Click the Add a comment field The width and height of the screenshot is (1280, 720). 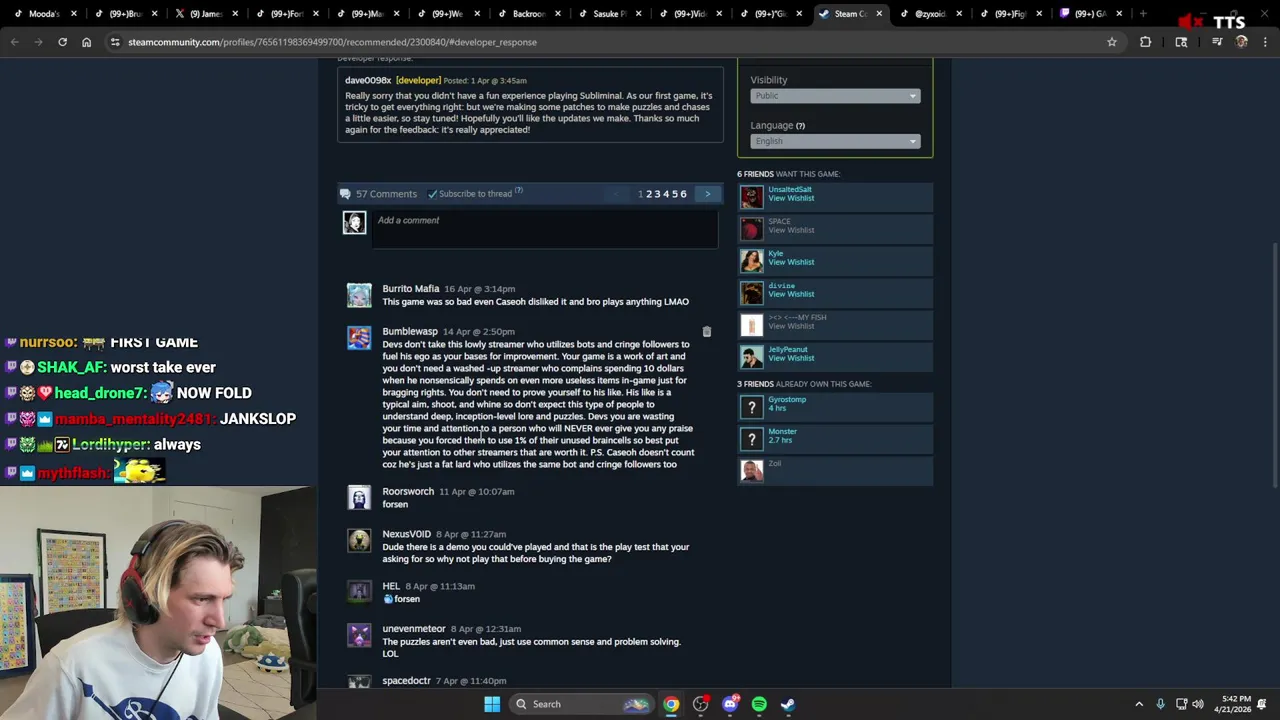(545, 229)
